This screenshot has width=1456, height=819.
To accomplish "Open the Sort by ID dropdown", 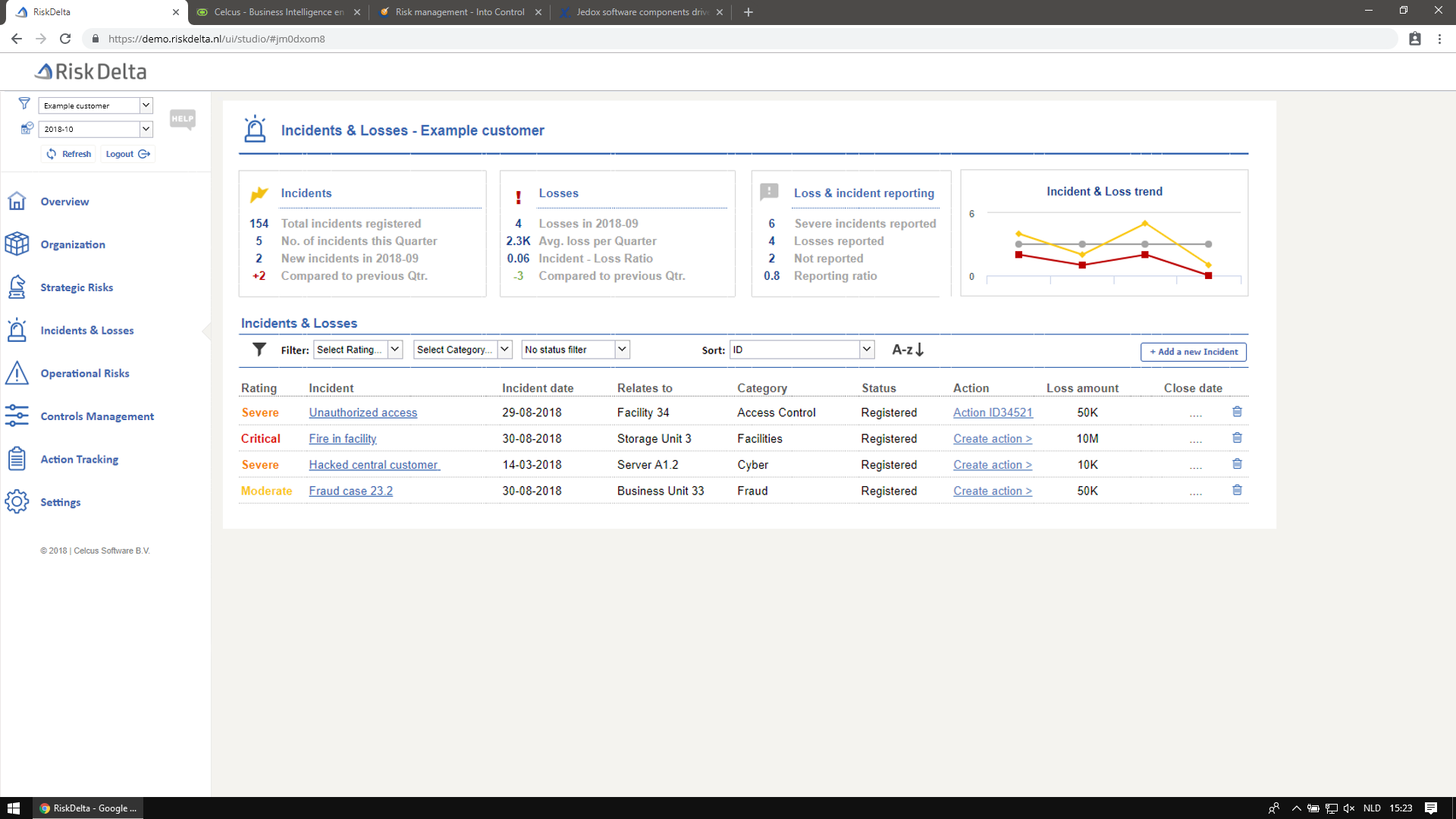I will [802, 350].
